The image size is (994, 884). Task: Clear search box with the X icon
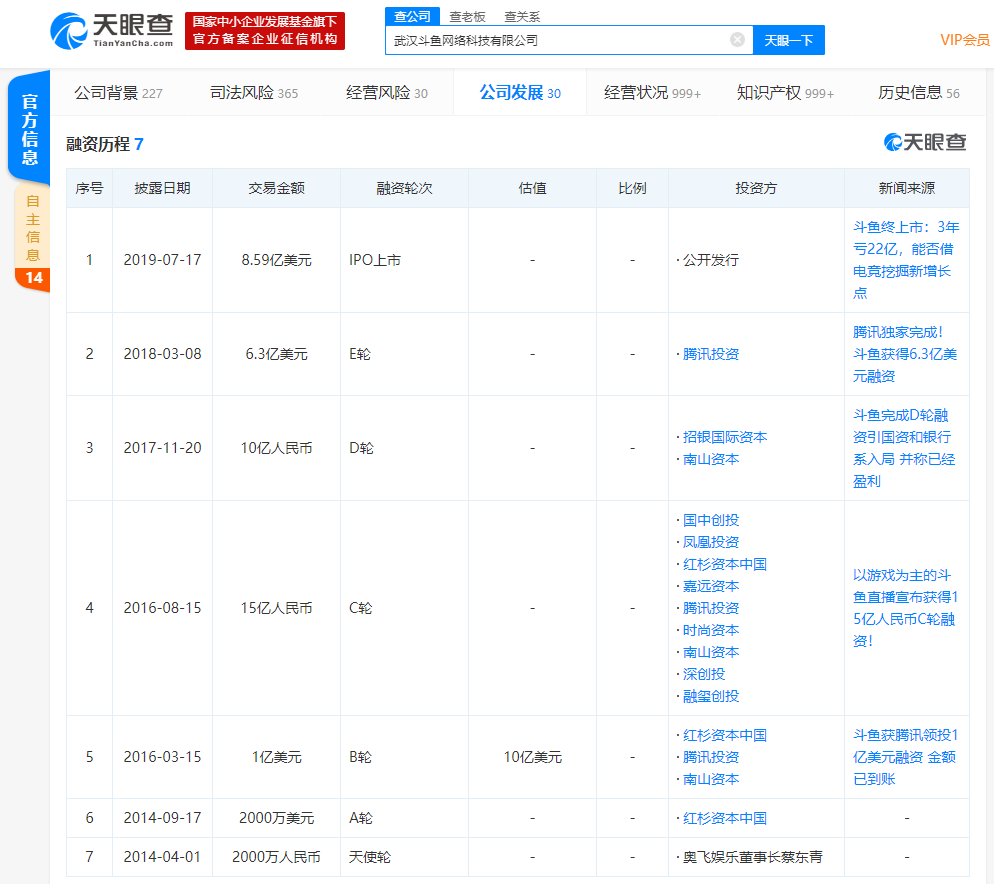click(737, 40)
